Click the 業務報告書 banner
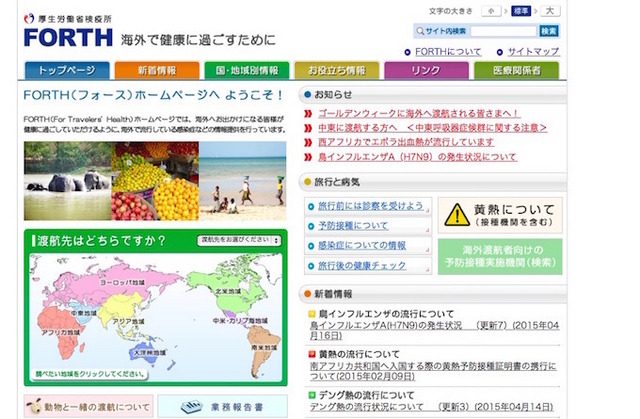Image resolution: width=640 pixels, height=419 pixels. pos(222,406)
